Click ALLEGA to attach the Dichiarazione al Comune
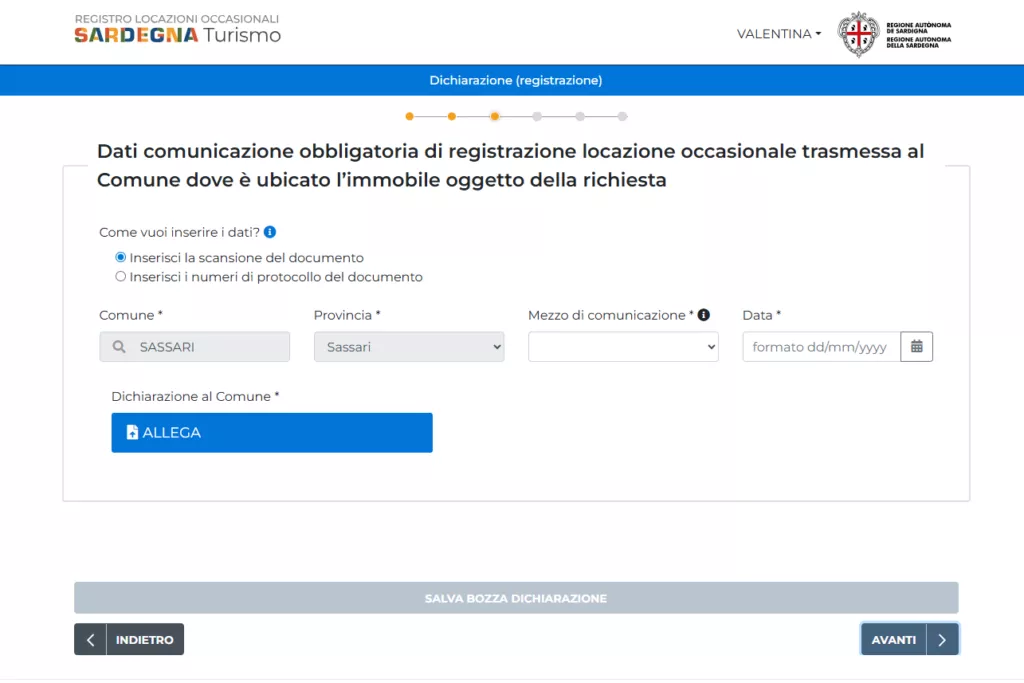 [x=271, y=432]
